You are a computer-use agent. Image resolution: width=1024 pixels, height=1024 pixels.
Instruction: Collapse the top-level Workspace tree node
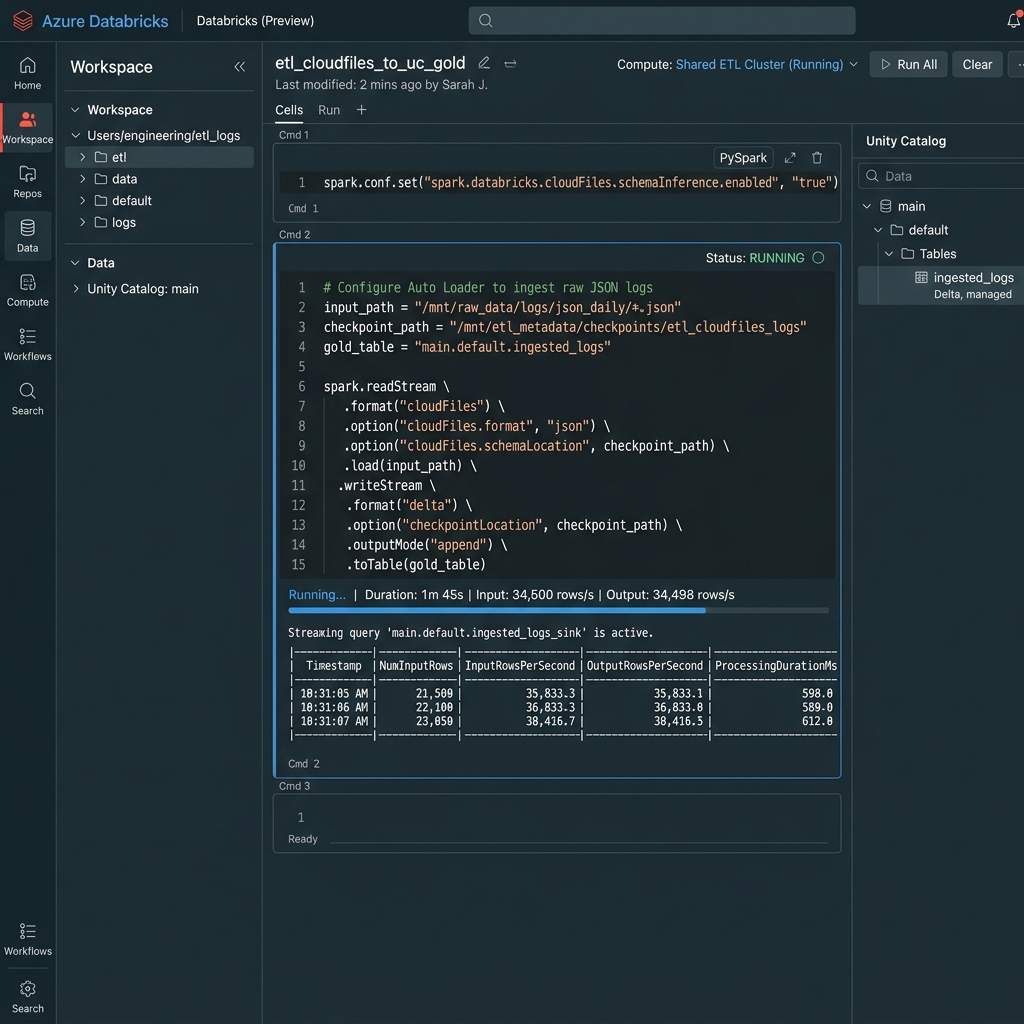click(75, 110)
